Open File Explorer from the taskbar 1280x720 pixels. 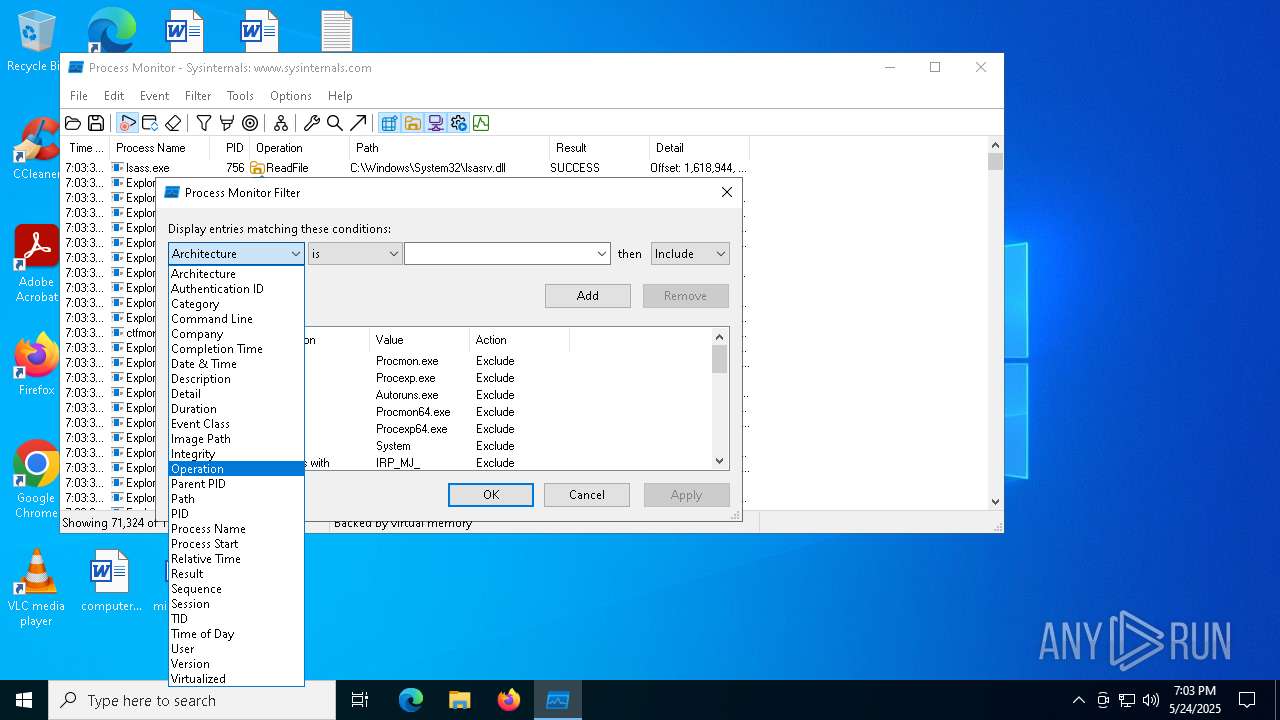[x=459, y=700]
